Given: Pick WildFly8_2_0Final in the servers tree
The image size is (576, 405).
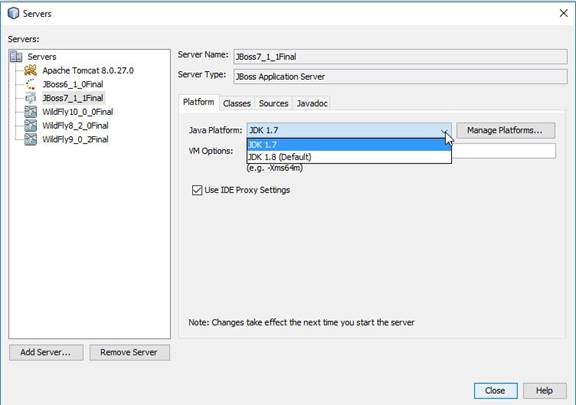Looking at the screenshot, I should tap(75, 125).
